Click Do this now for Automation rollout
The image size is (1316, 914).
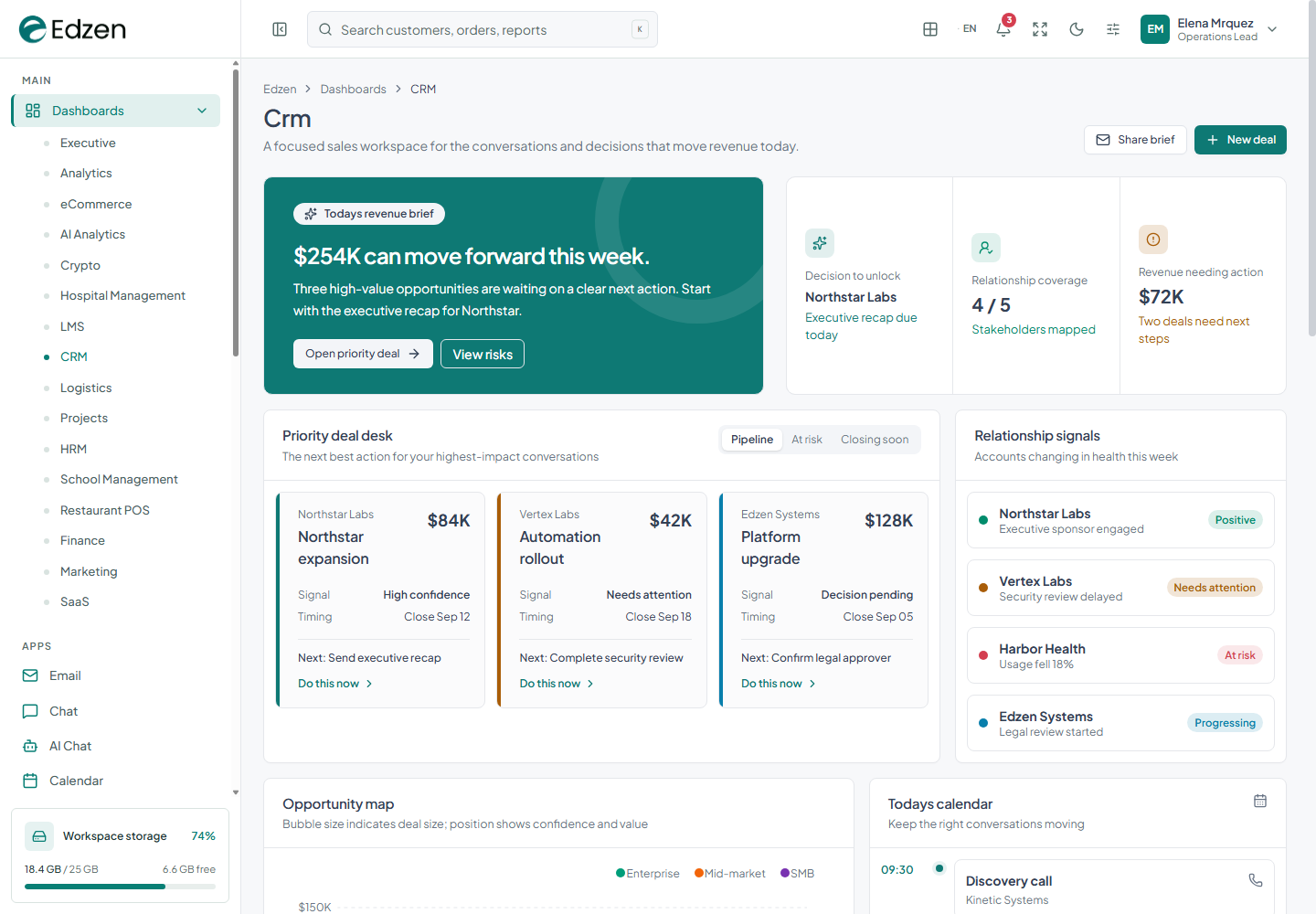[x=557, y=684]
